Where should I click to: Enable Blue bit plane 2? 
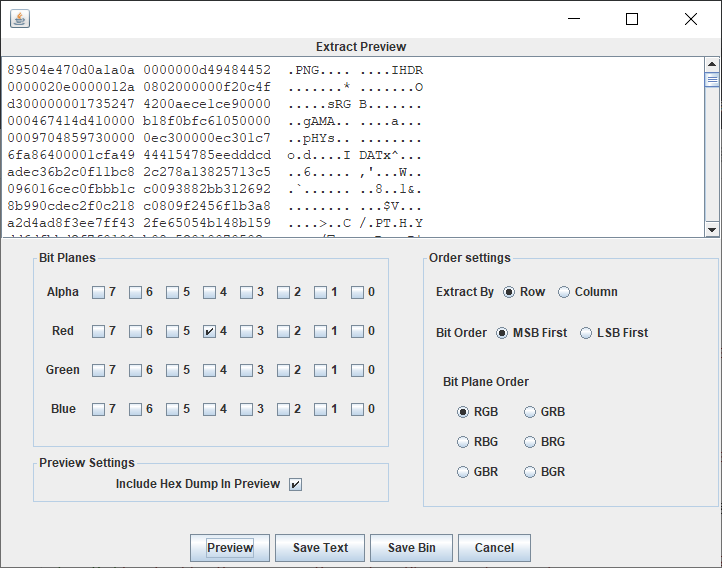(283, 410)
